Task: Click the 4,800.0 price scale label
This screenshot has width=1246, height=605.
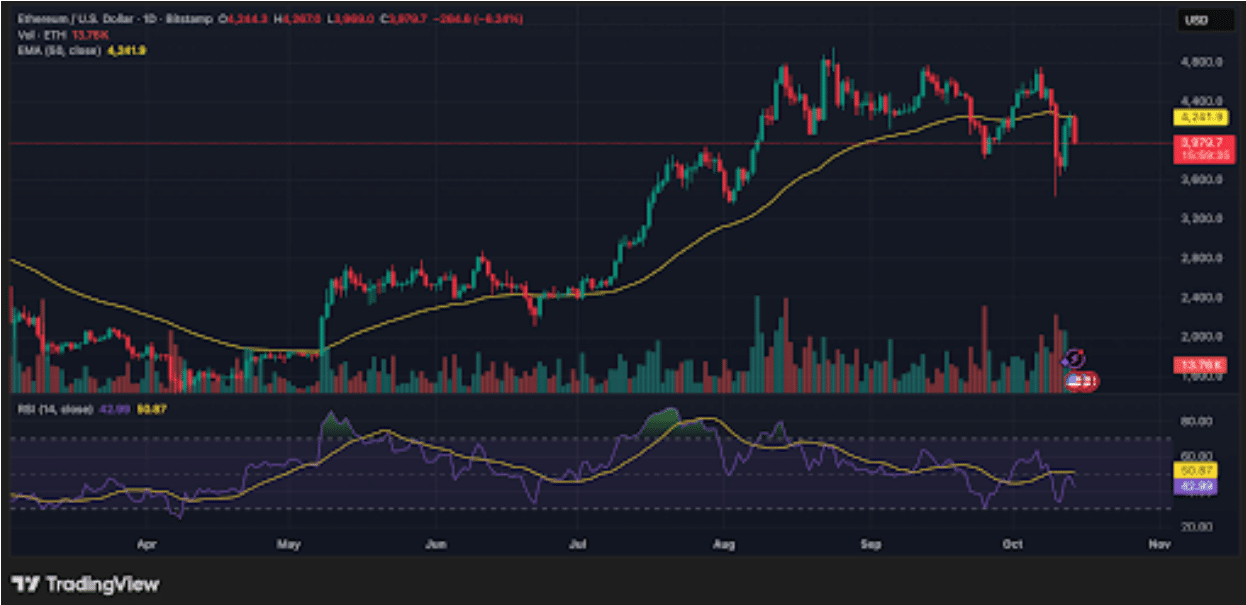Action: (x=1197, y=62)
